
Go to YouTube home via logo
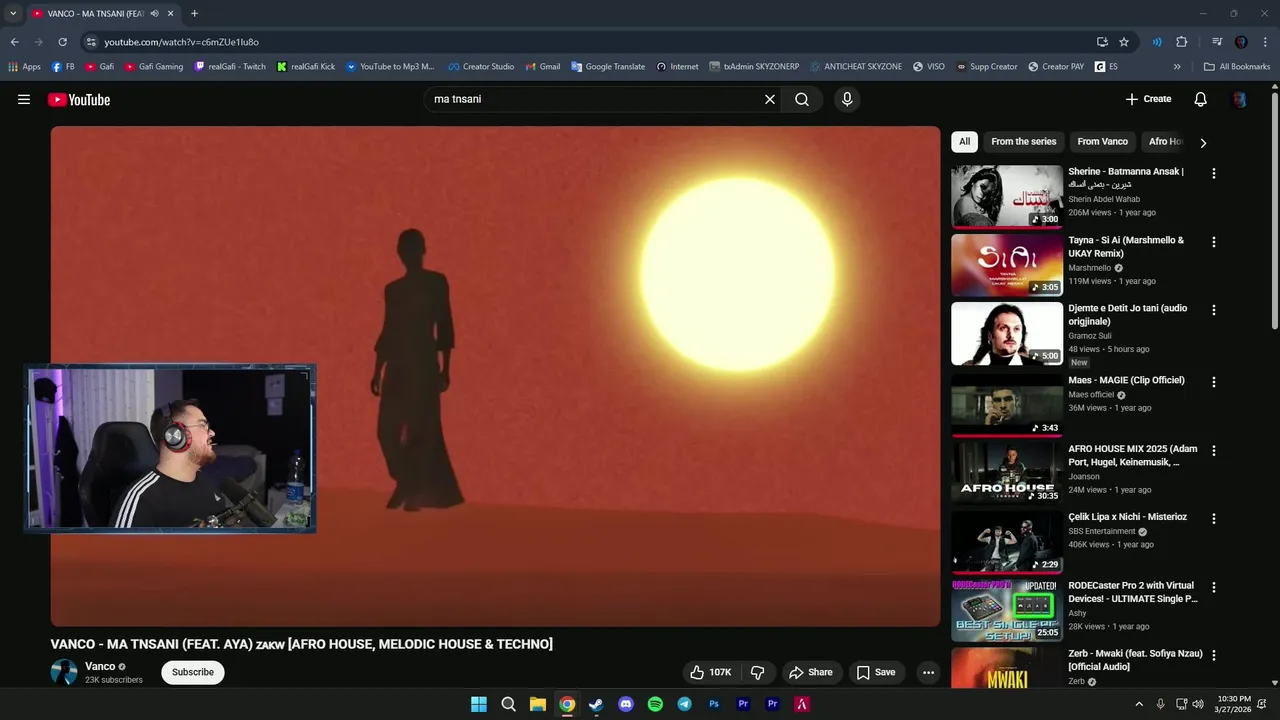(79, 99)
